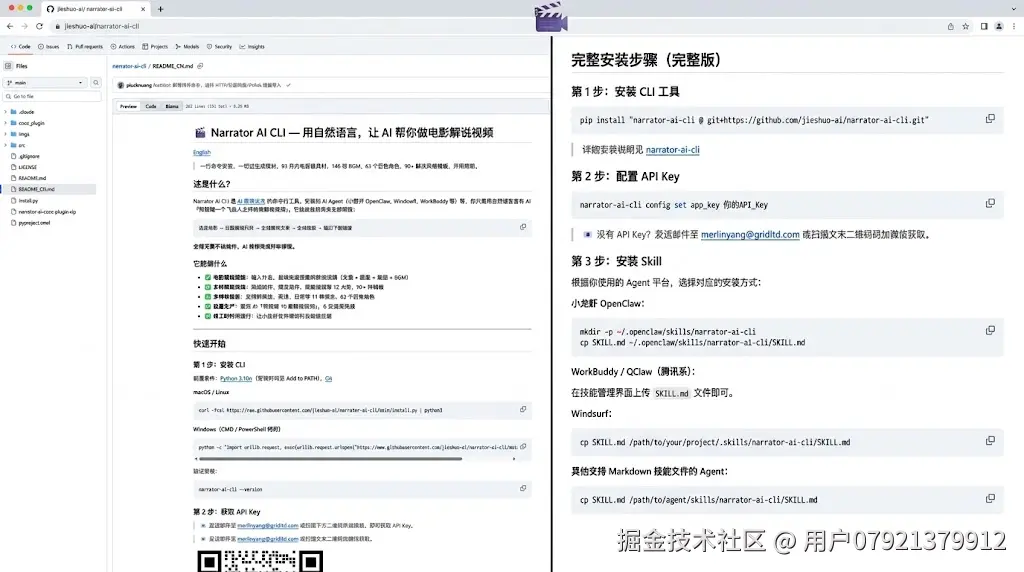Copy the config set app_key command
1024x572 pixels.
990,204
